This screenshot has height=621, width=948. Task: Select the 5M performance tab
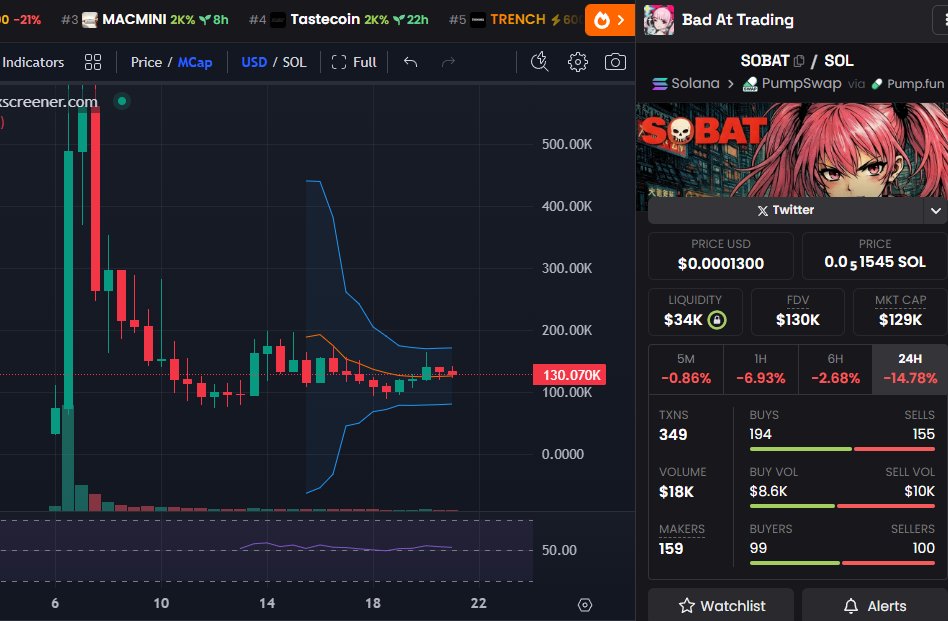(x=686, y=369)
